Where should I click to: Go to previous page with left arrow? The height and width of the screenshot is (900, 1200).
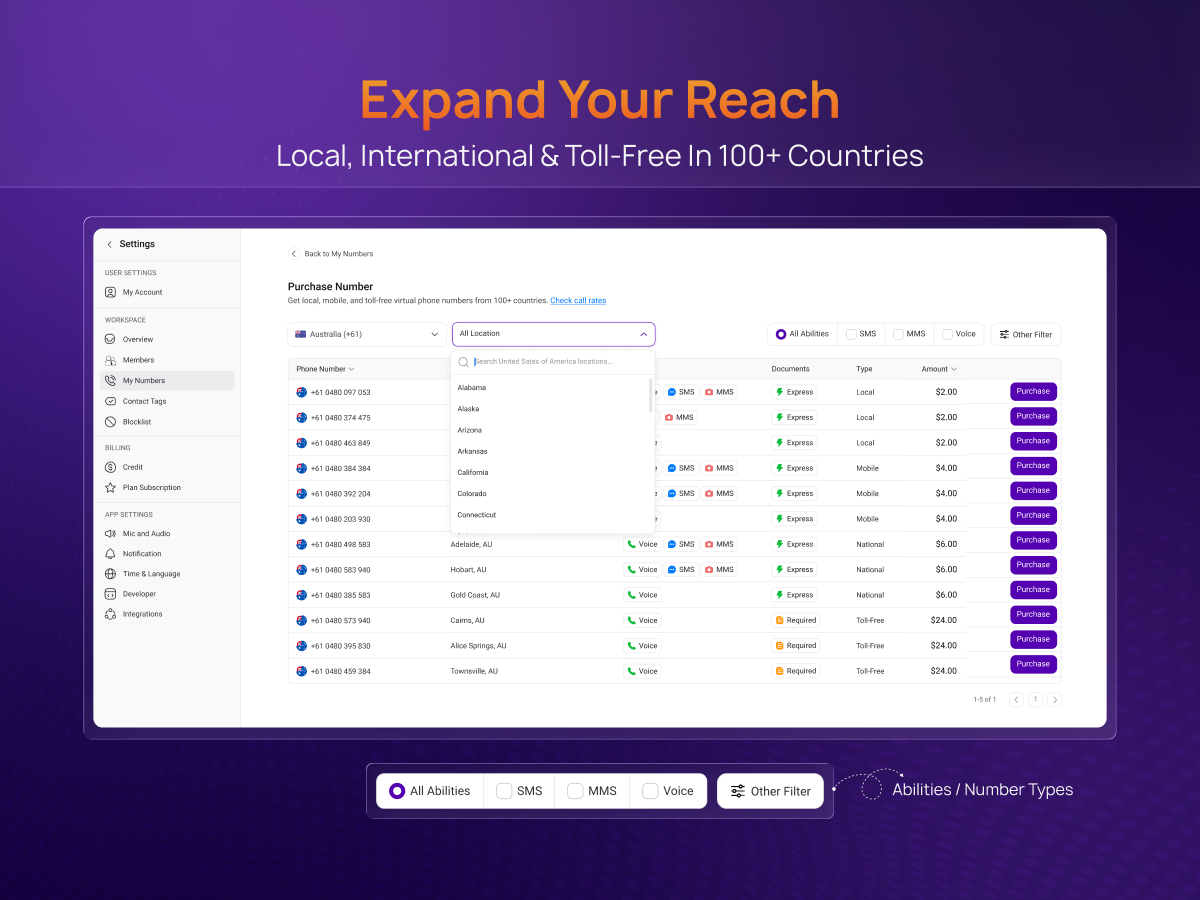pyautogui.click(x=1016, y=700)
